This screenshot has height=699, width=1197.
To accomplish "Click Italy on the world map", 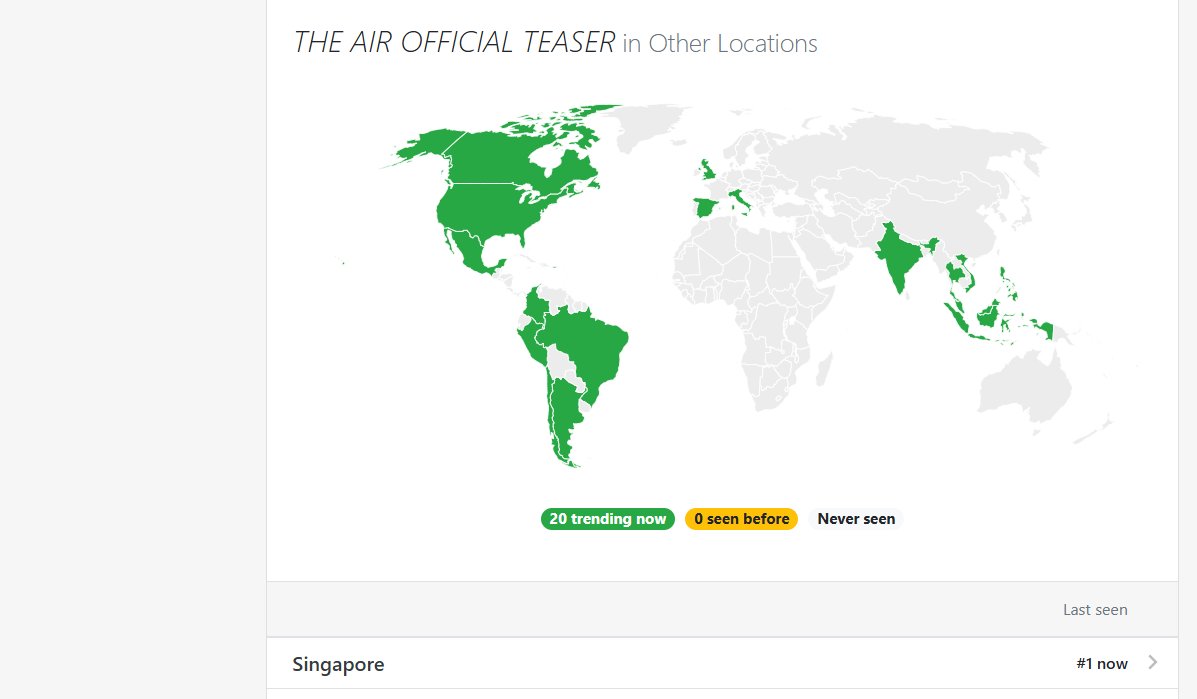I will [738, 198].
